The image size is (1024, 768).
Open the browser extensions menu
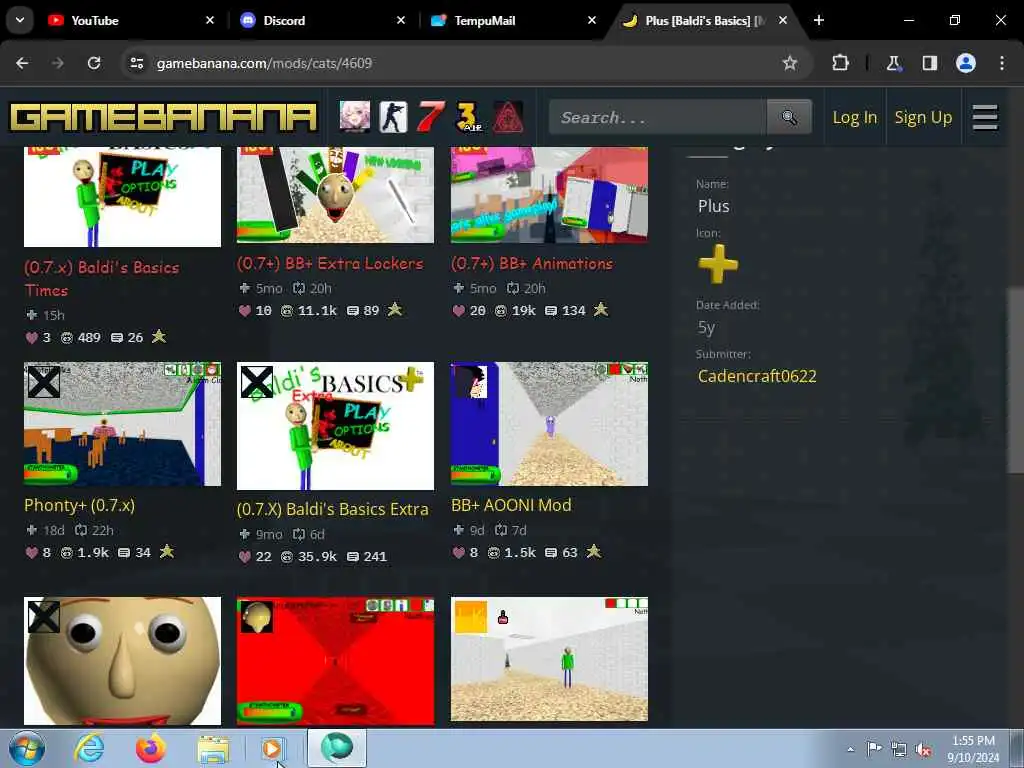[840, 63]
